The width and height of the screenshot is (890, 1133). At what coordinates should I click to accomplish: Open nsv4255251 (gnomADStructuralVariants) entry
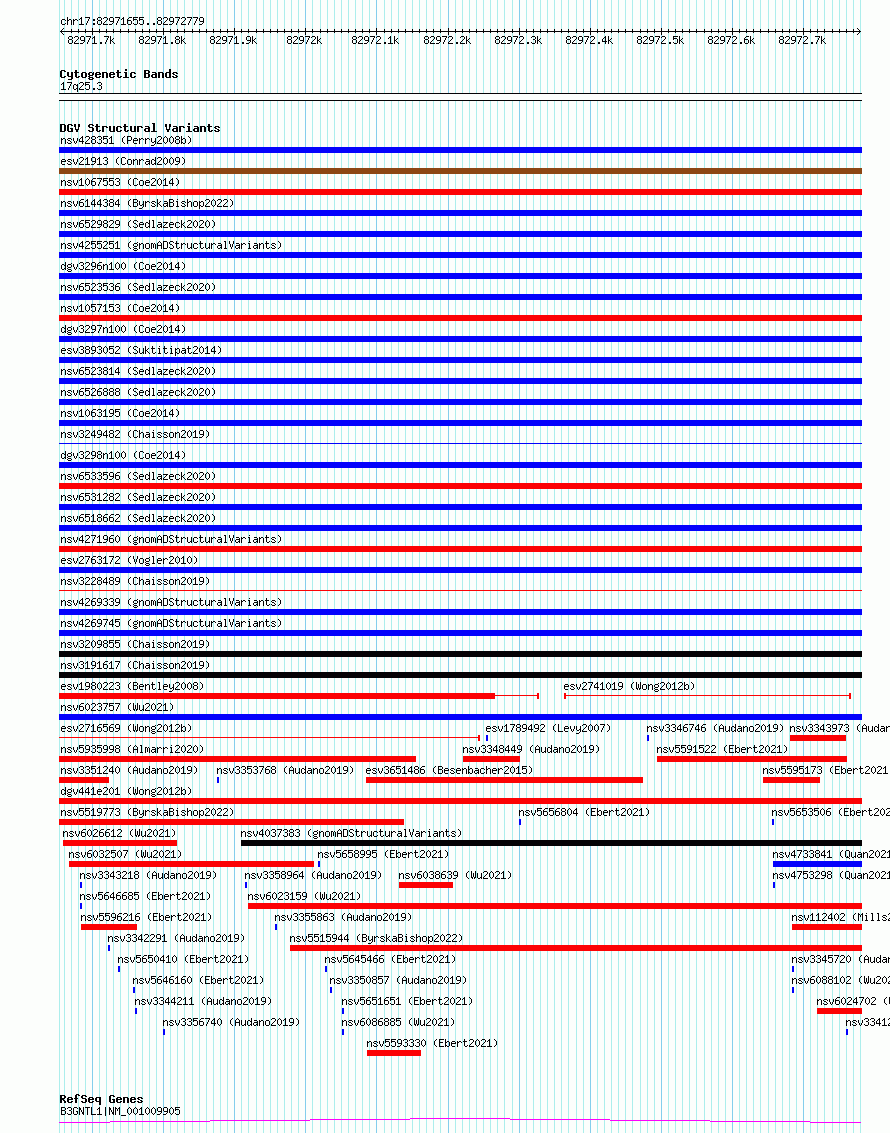click(170, 245)
